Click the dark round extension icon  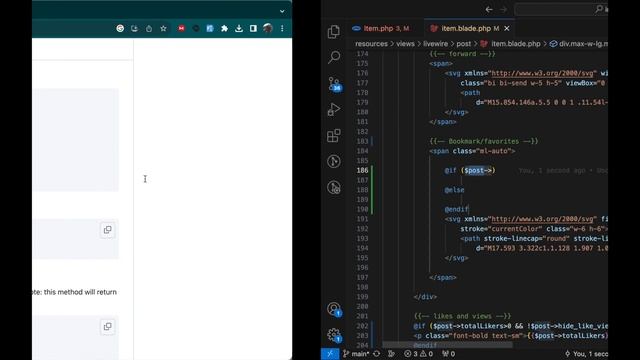click(x=196, y=29)
